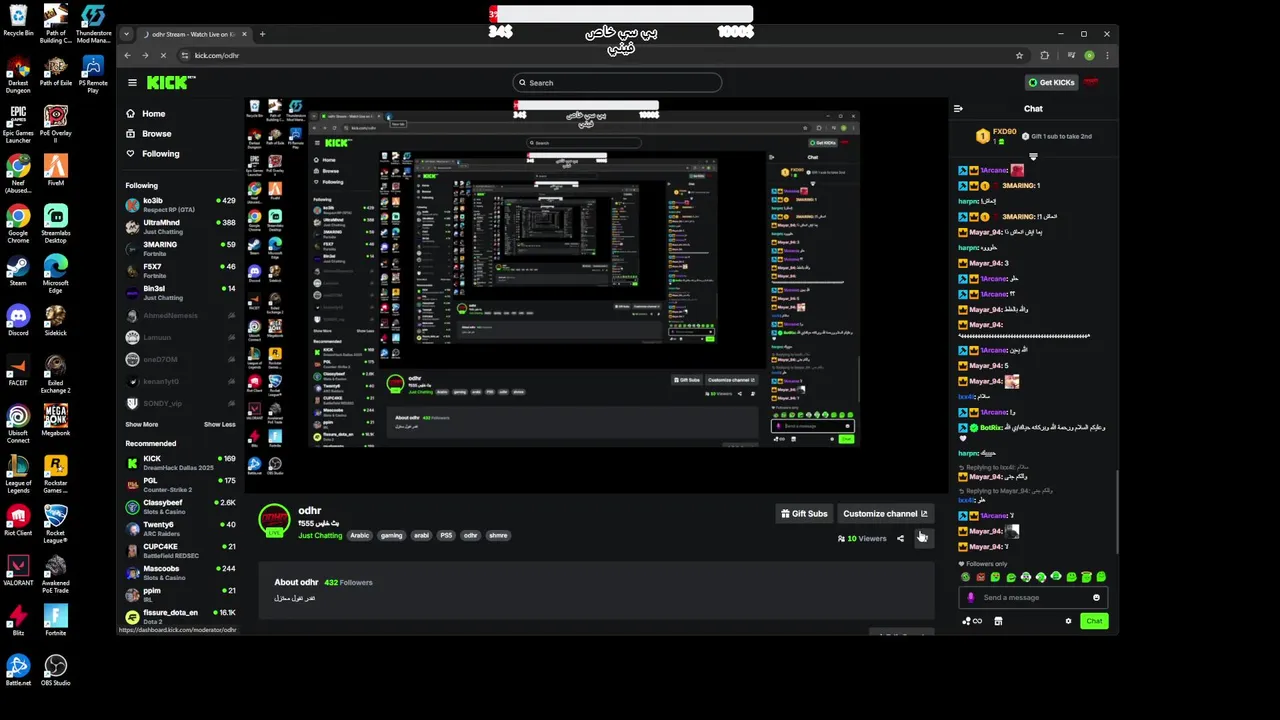Screen dimensions: 1280x720
Task: Click Get KICKs button
Action: point(1050,82)
